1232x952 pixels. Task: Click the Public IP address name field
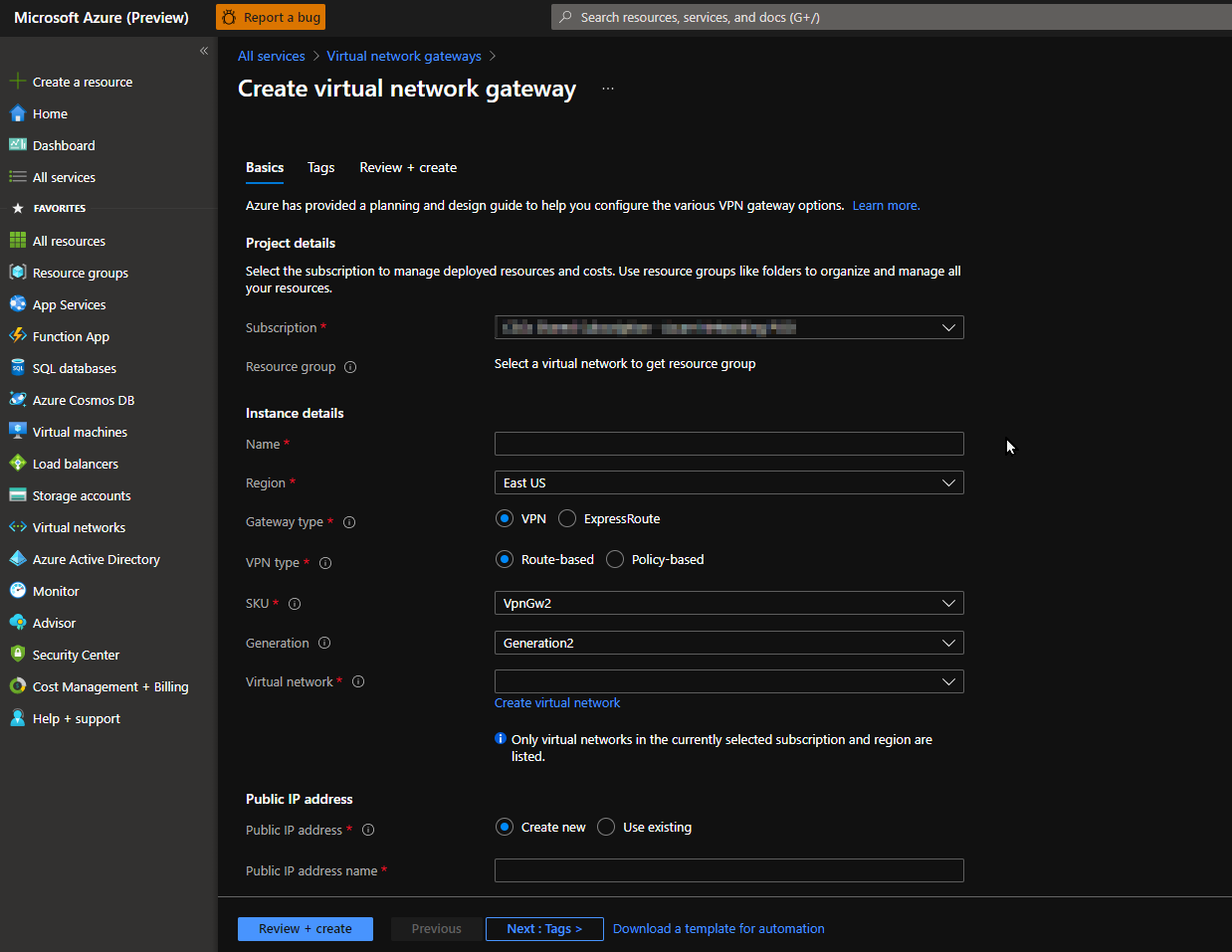pos(729,870)
